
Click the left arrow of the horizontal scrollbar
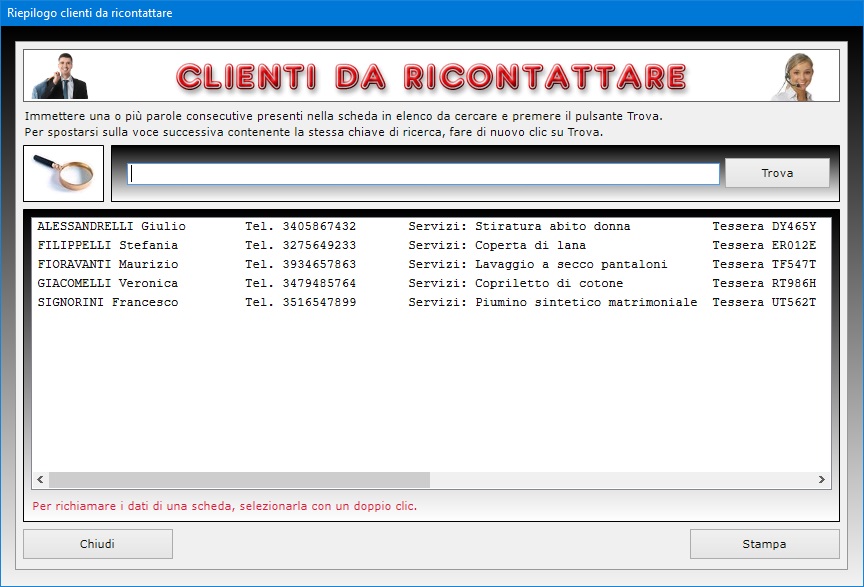[40, 480]
